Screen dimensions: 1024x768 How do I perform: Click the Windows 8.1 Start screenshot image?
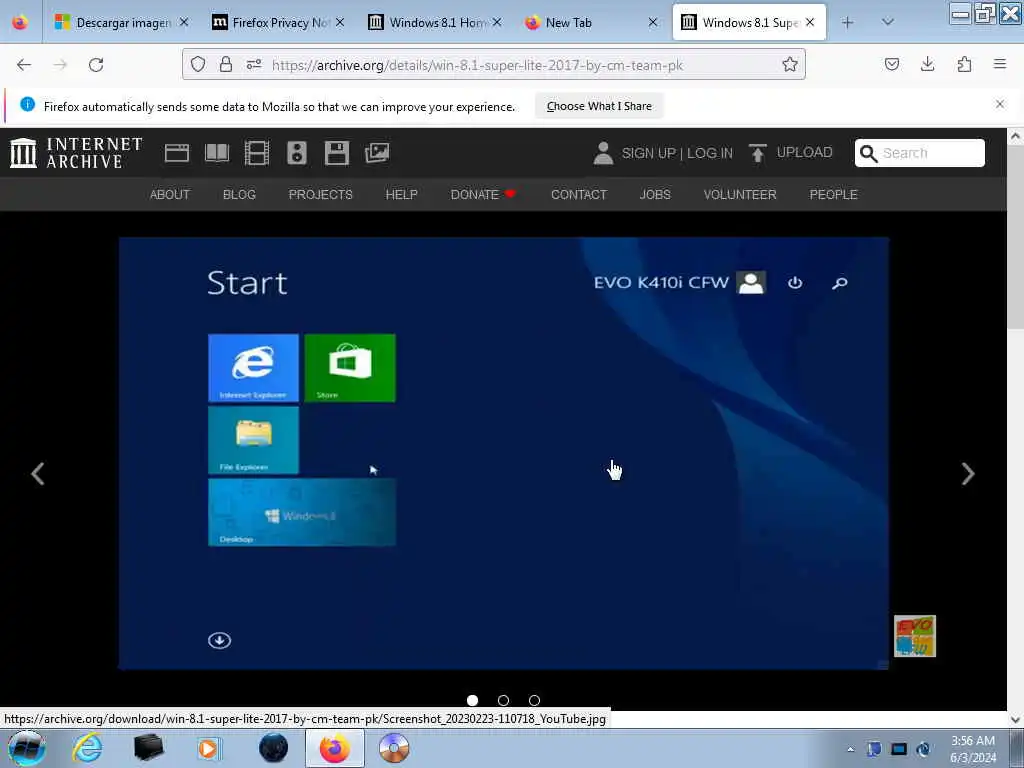[504, 453]
